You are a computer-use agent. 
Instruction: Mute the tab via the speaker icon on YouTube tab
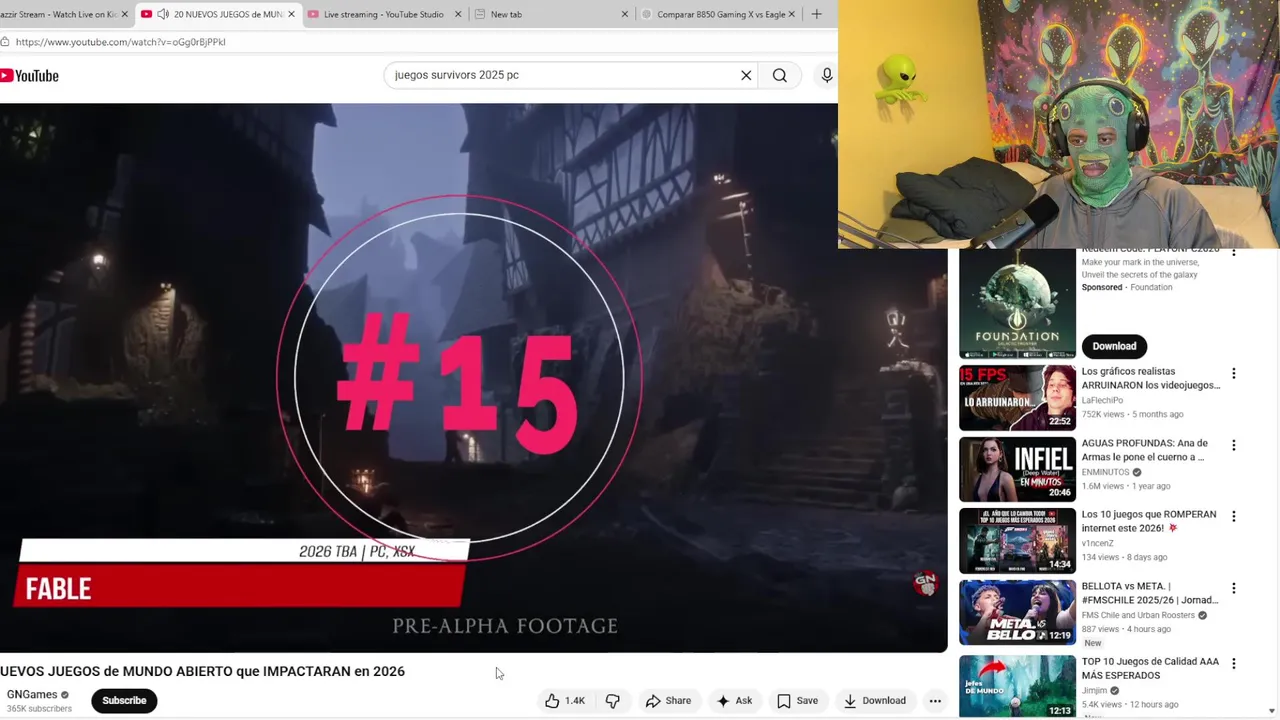point(163,14)
